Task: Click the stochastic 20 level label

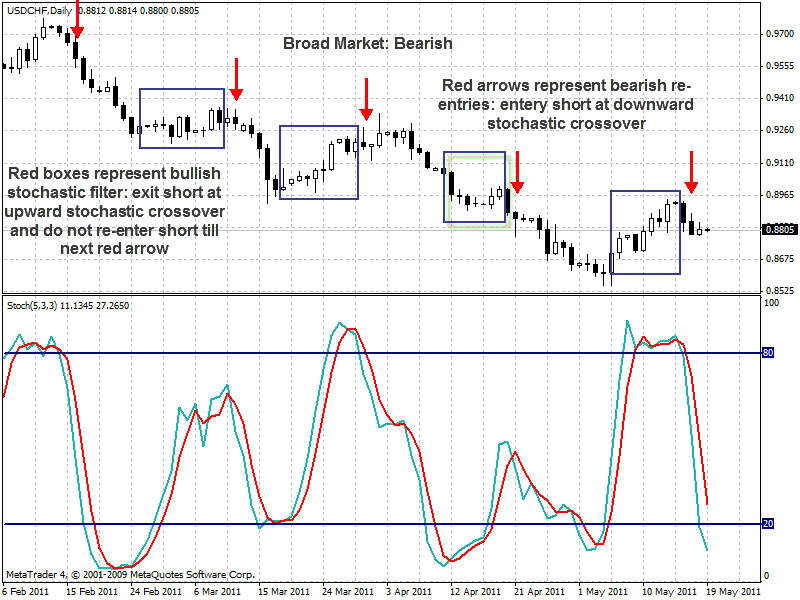Action: 768,524
